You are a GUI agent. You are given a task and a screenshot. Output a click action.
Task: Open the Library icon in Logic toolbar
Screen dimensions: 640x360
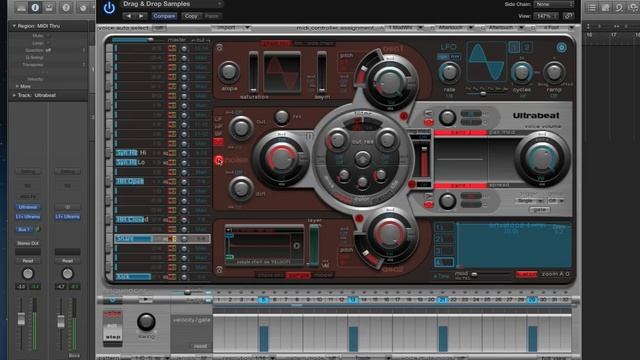click(x=21, y=7)
